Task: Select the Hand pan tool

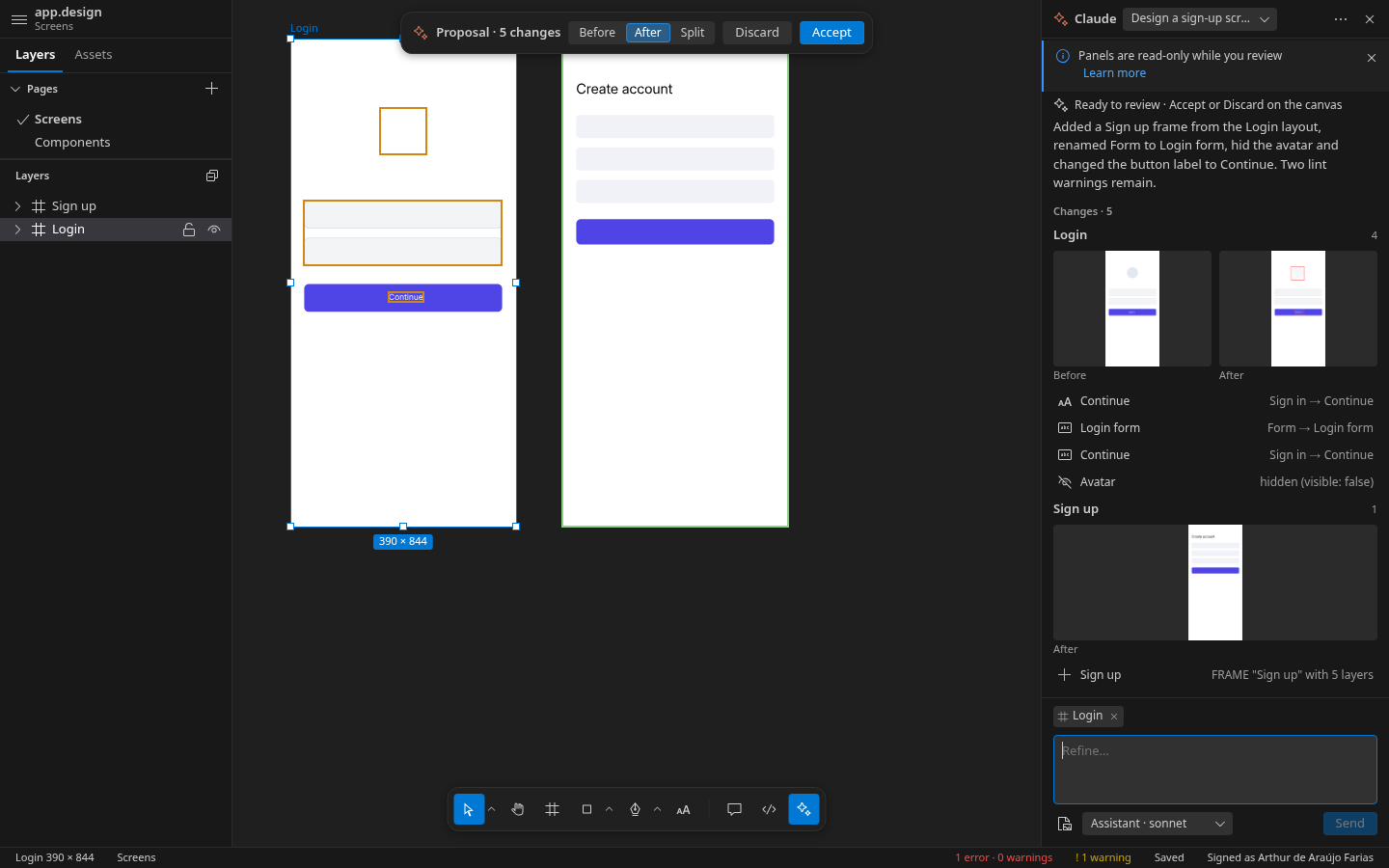Action: tap(518, 809)
